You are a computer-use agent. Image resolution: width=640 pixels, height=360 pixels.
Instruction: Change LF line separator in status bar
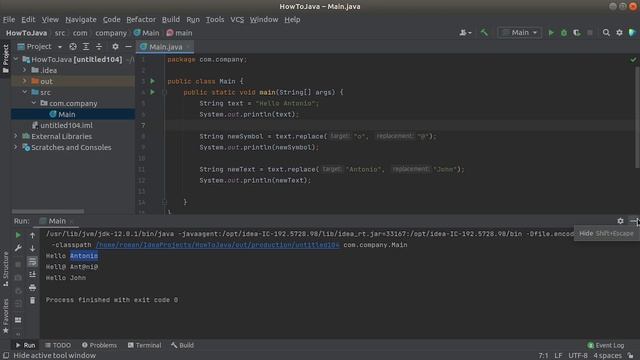[x=558, y=356]
